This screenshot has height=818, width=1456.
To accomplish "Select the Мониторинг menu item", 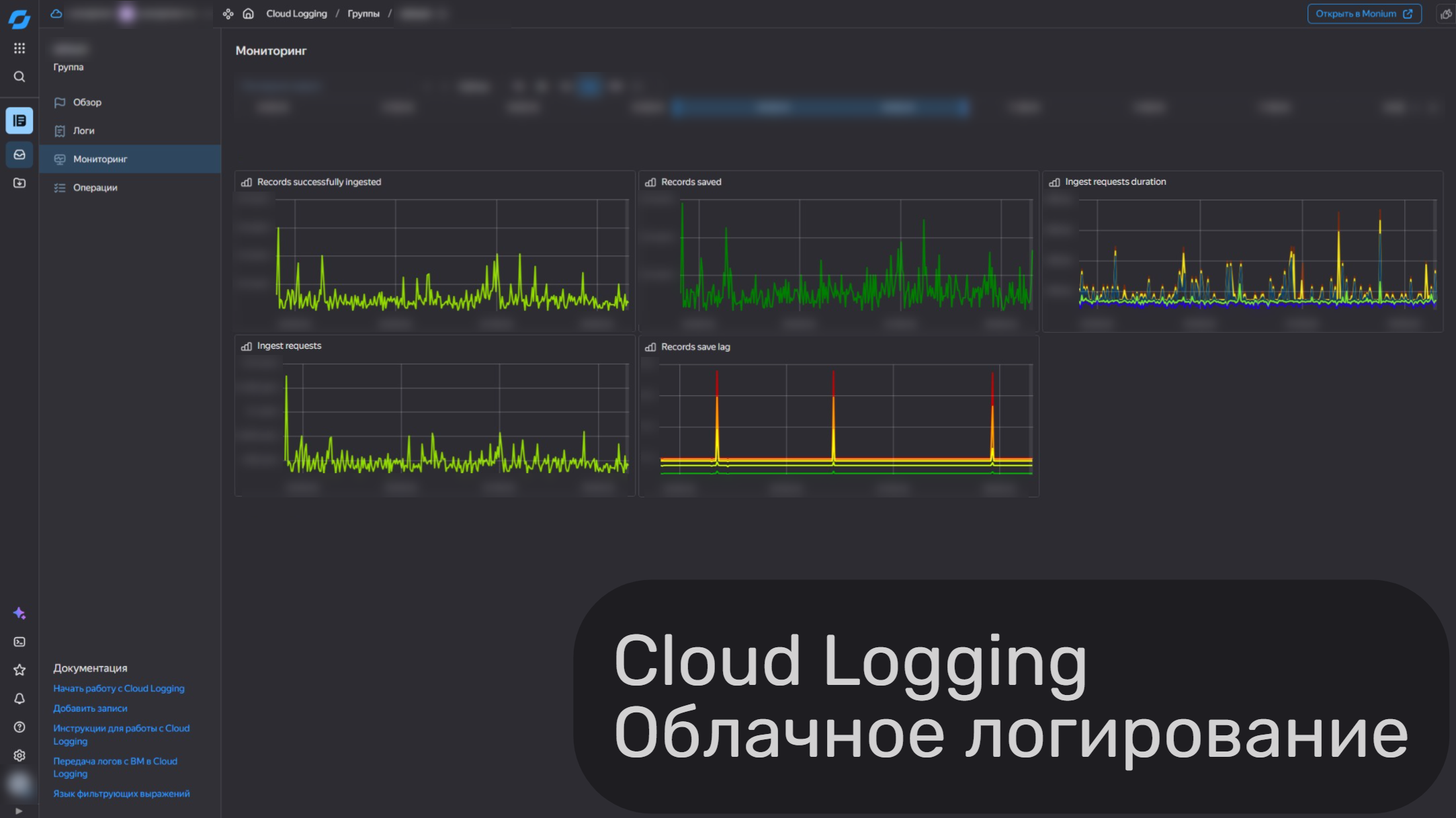I will [x=130, y=159].
